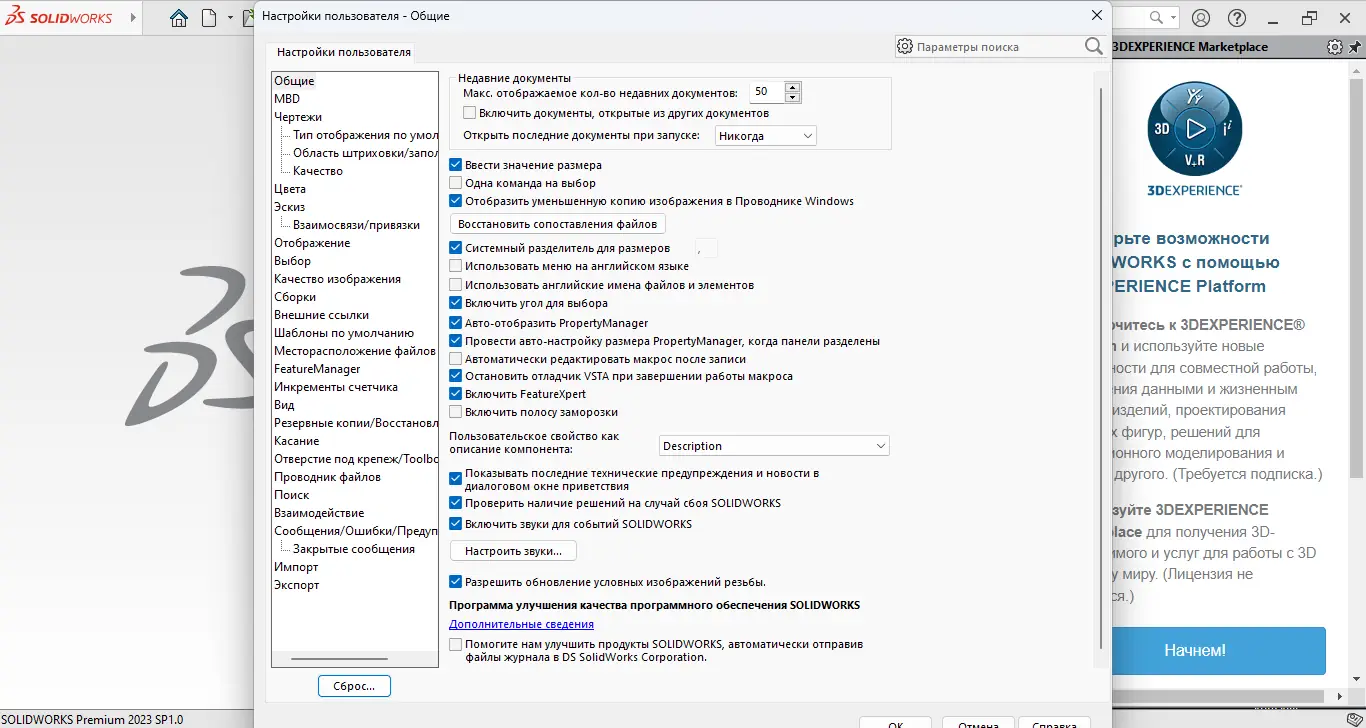Select 'Чертежи' category in tree

click(x=298, y=117)
